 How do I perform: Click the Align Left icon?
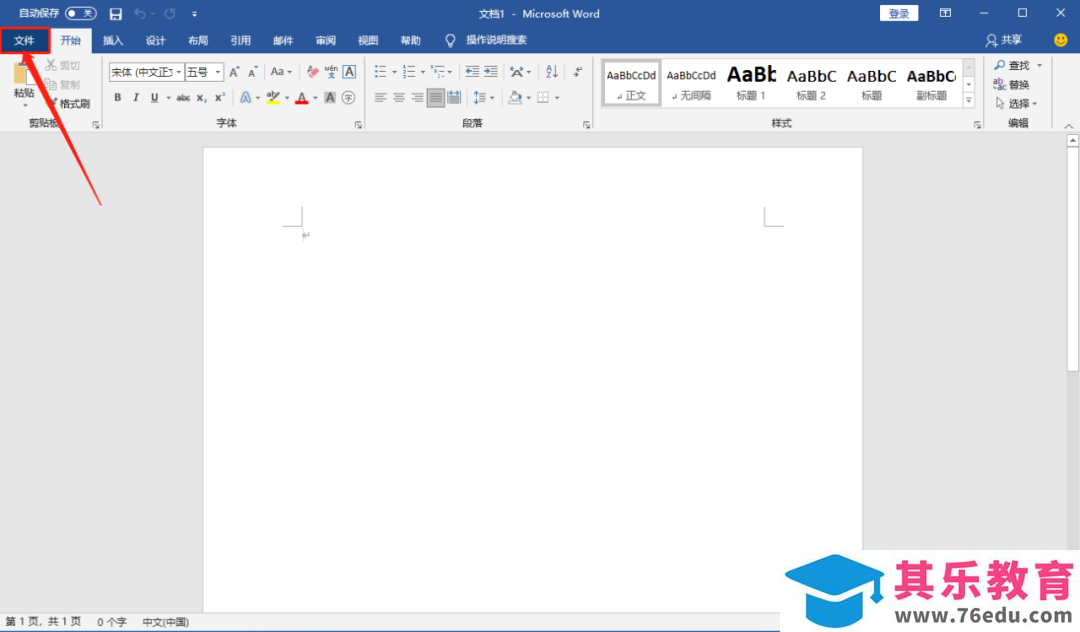(x=380, y=98)
